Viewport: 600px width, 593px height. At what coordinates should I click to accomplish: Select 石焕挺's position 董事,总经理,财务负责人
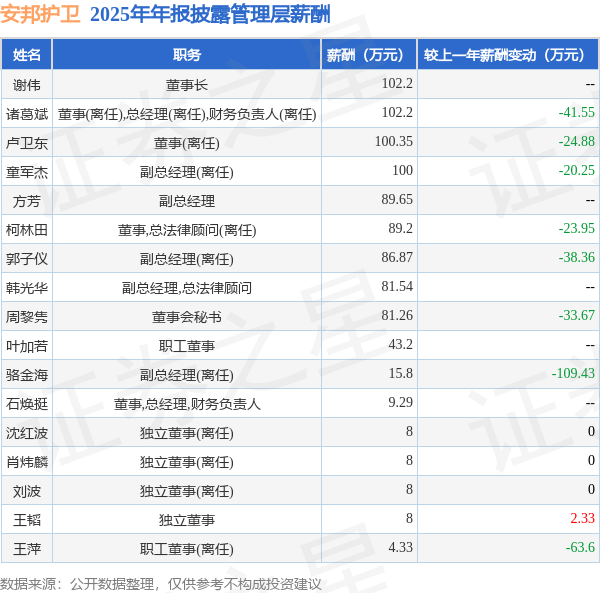tap(186, 403)
